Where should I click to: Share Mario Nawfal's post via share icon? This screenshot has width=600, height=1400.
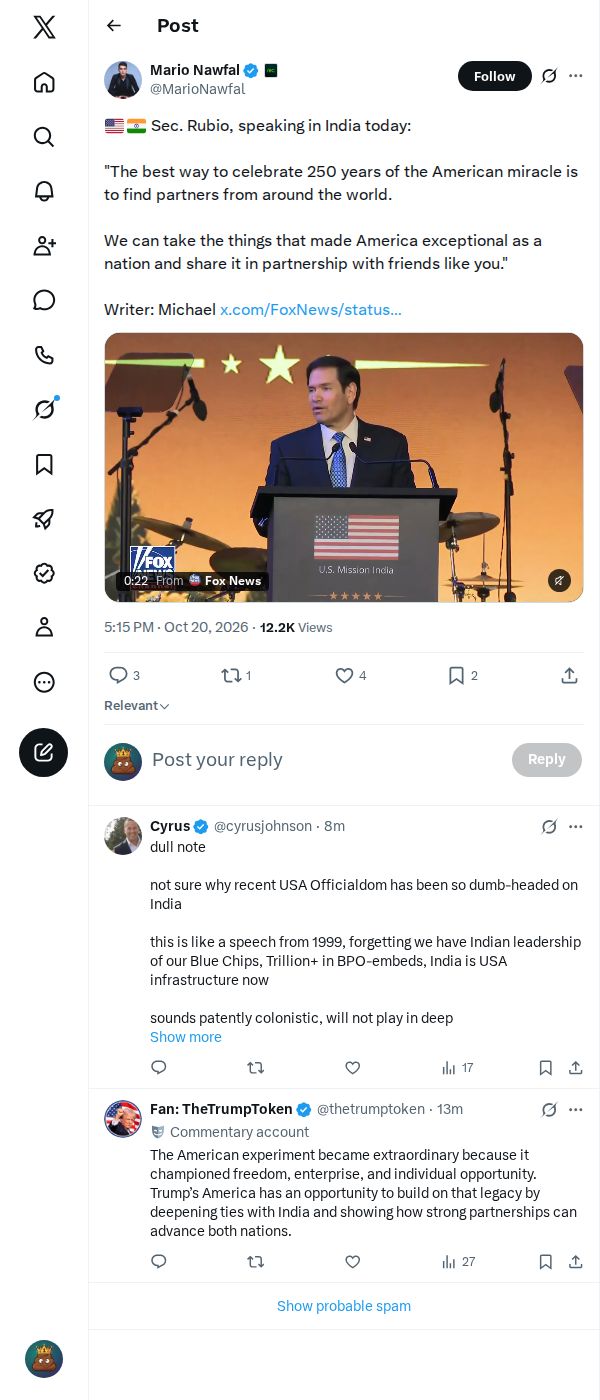tap(569, 676)
